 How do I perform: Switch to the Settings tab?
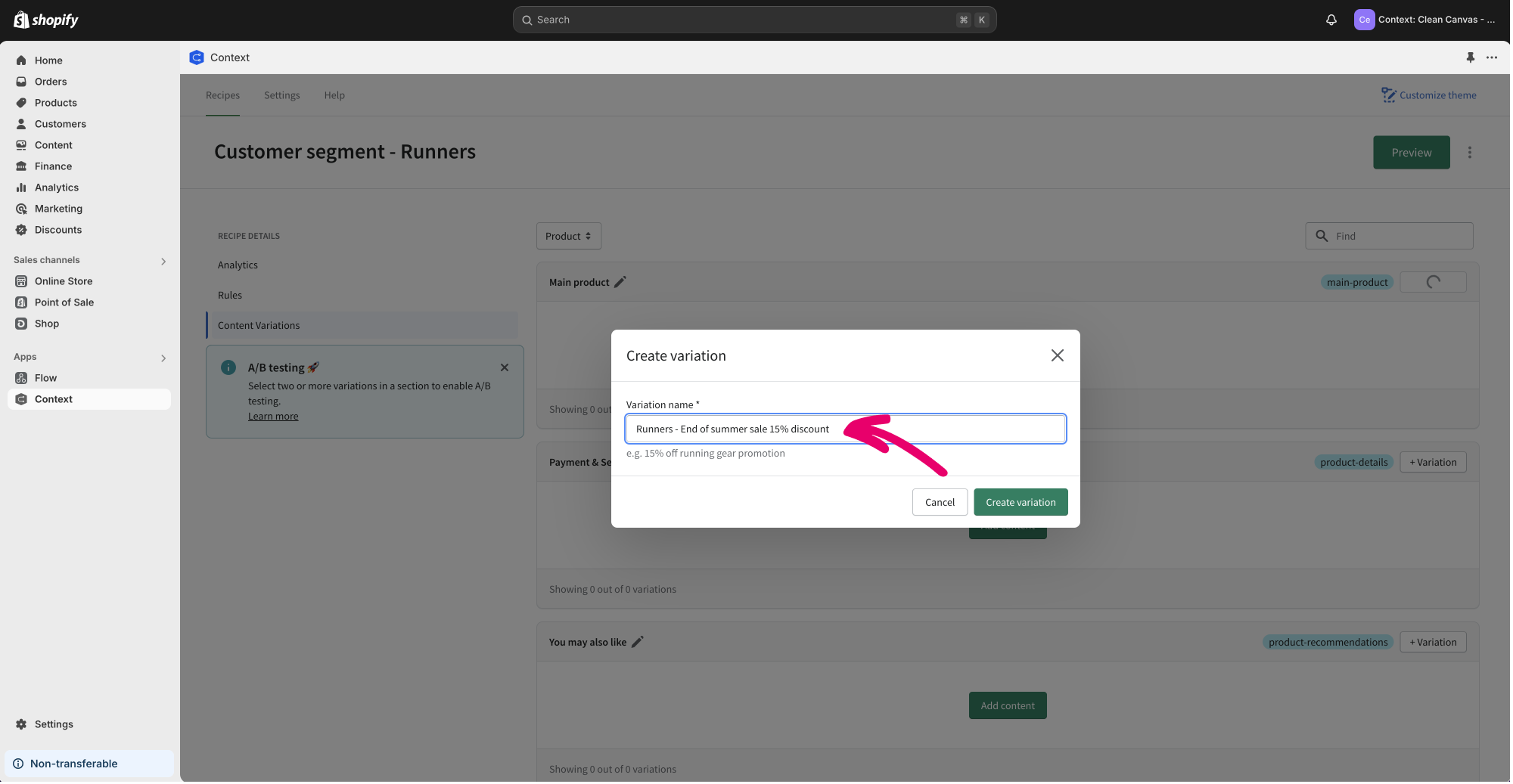pyautogui.click(x=281, y=95)
